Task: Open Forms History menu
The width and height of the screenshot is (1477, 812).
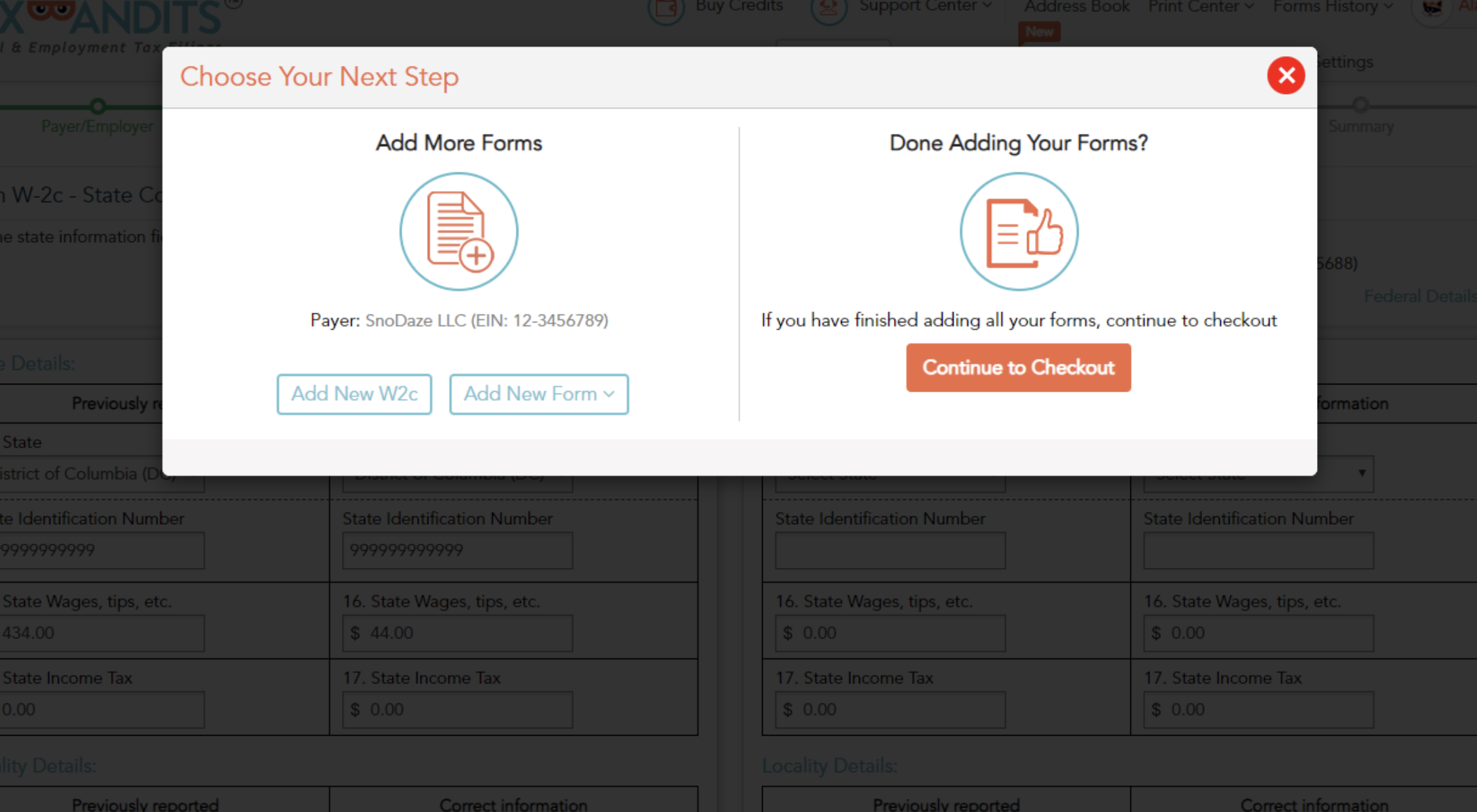Action: [1332, 7]
